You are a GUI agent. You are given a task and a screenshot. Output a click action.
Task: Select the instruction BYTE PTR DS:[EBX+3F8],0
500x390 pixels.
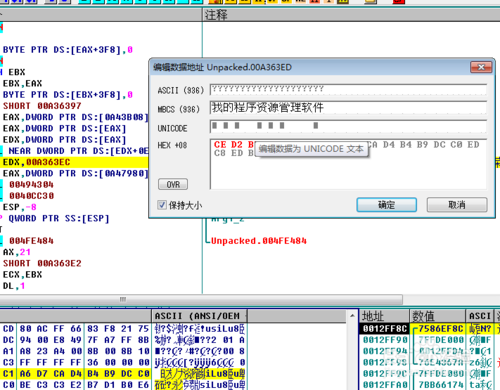68,95
